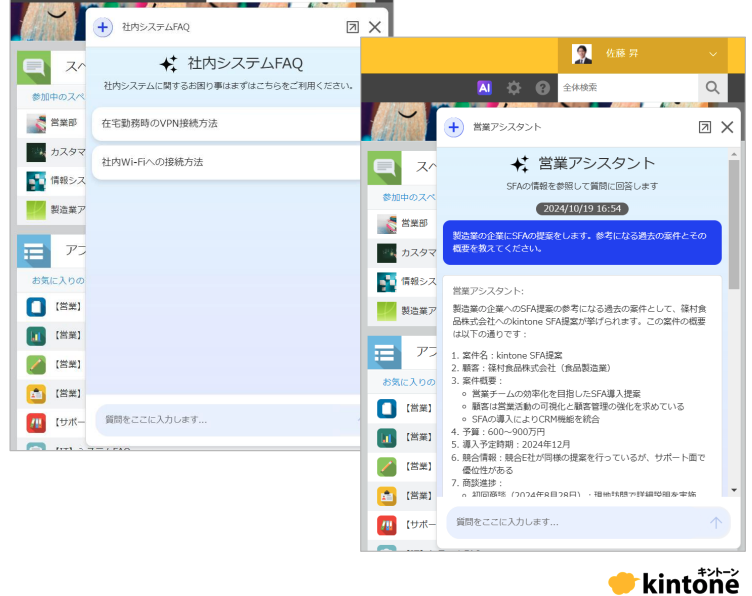Click the 全体検索 search field
Viewport: 752px width, 596px height.
pyautogui.click(x=628, y=88)
